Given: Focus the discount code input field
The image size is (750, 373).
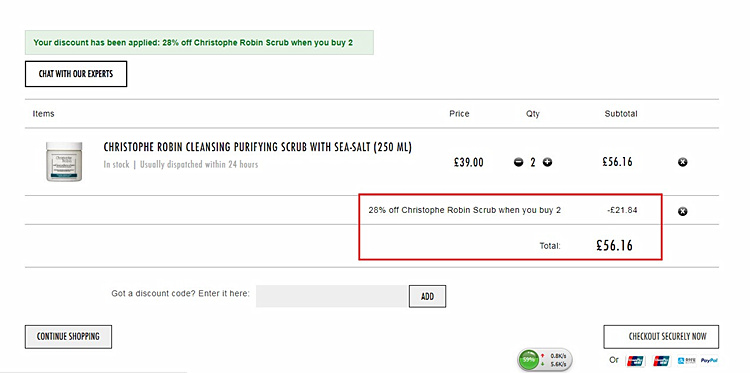Looking at the screenshot, I should [x=331, y=296].
